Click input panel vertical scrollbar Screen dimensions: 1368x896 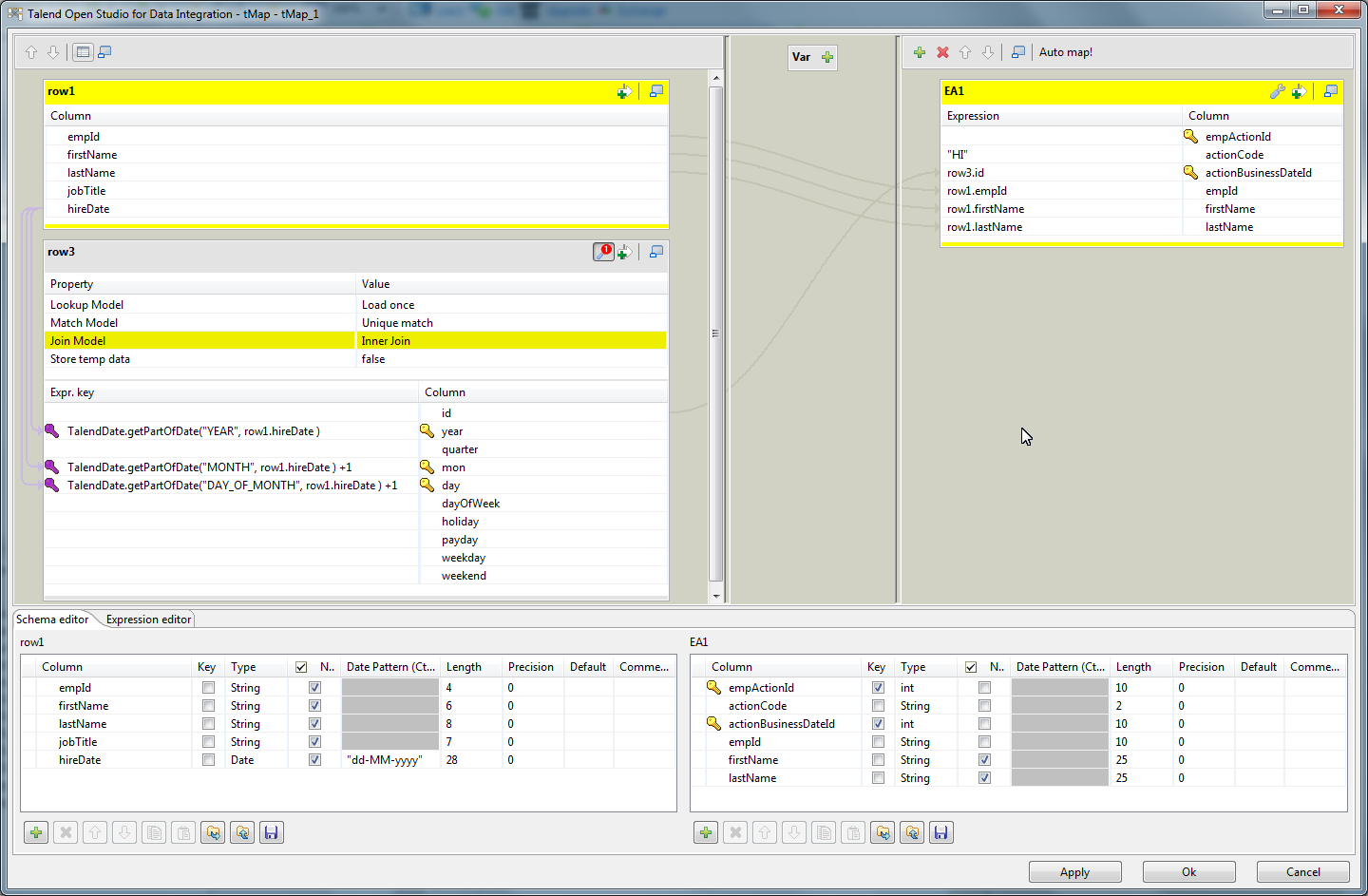(x=715, y=334)
